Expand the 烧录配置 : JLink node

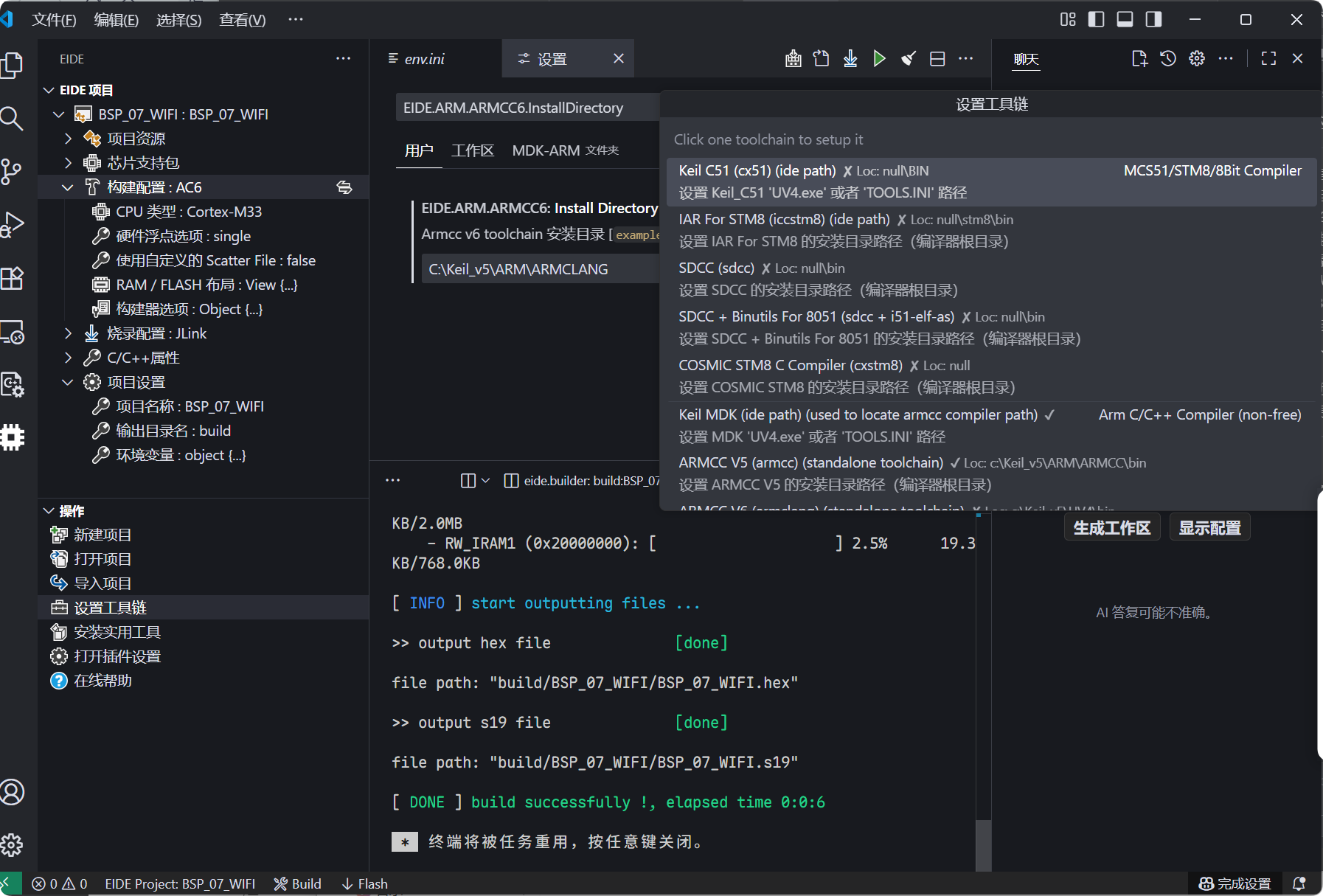[67, 333]
